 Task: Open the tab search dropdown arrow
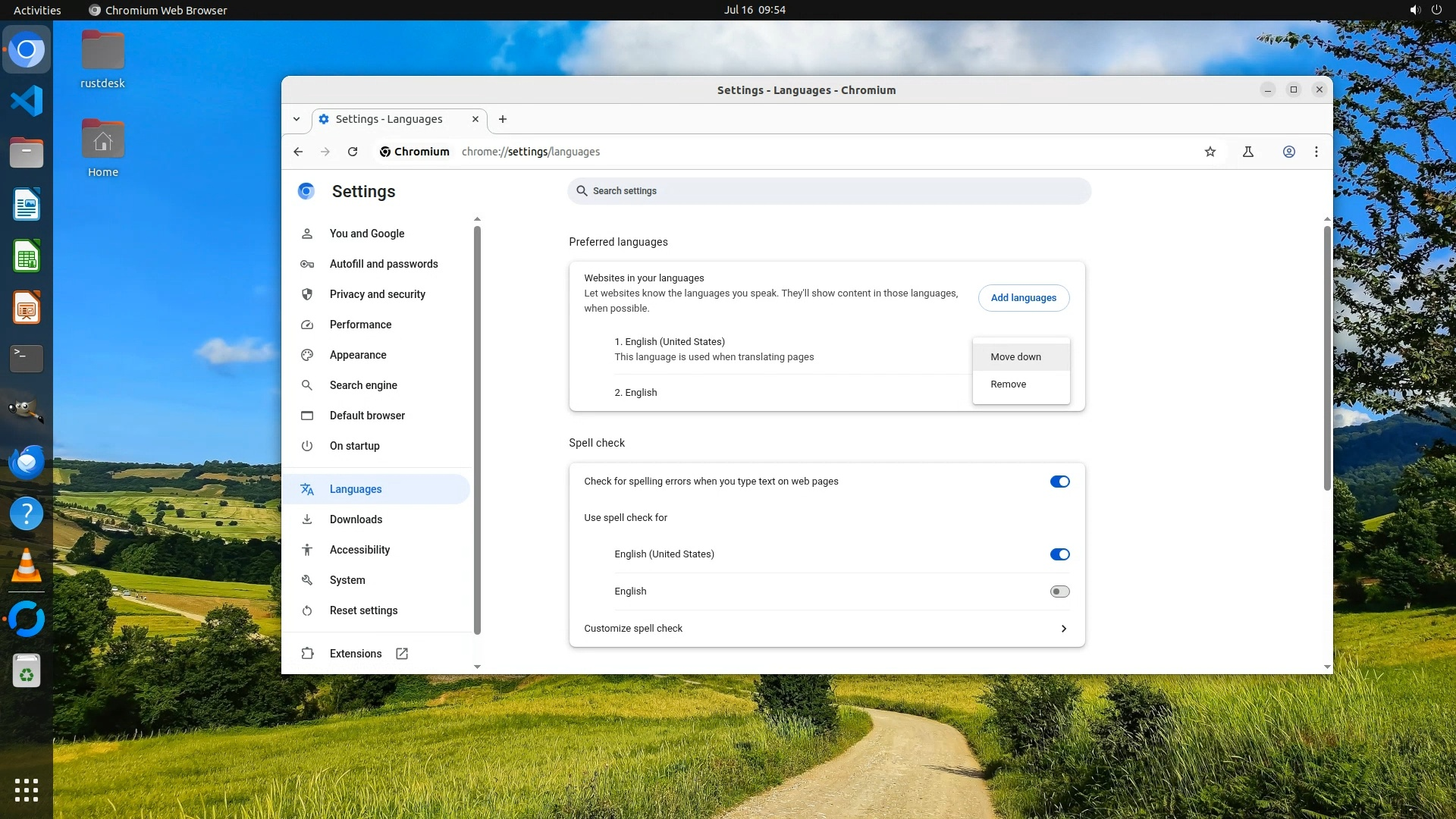coord(297,119)
